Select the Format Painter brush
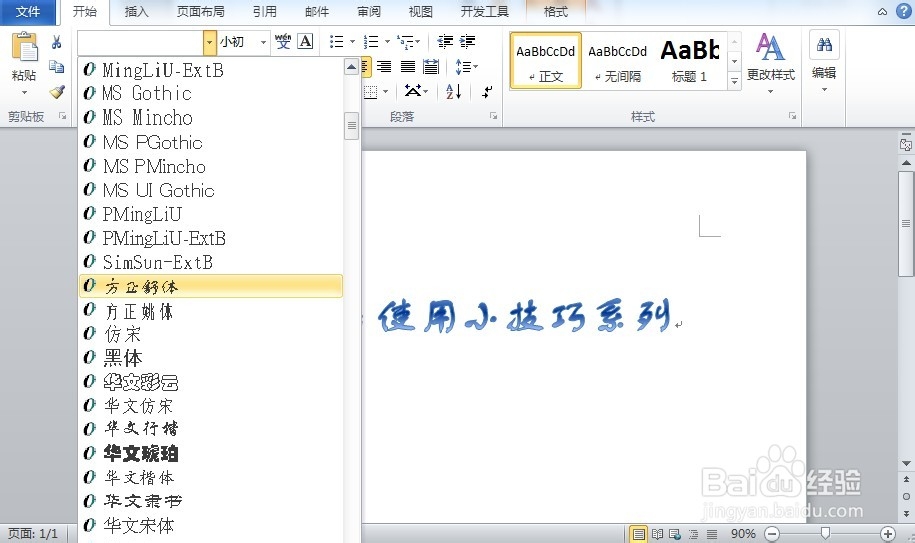 [x=57, y=92]
